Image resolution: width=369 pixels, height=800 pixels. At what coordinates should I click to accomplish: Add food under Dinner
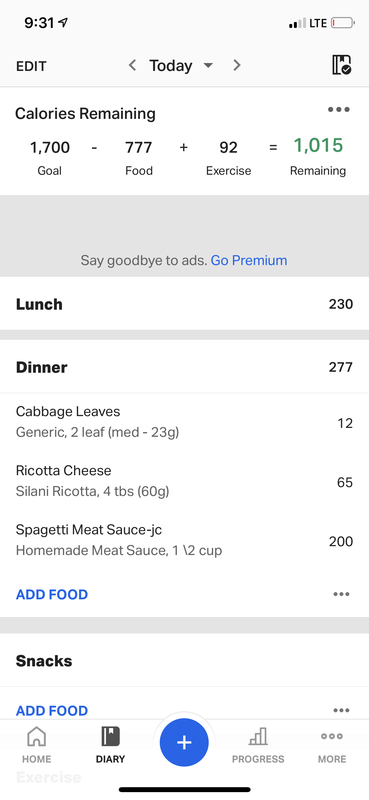(x=52, y=594)
